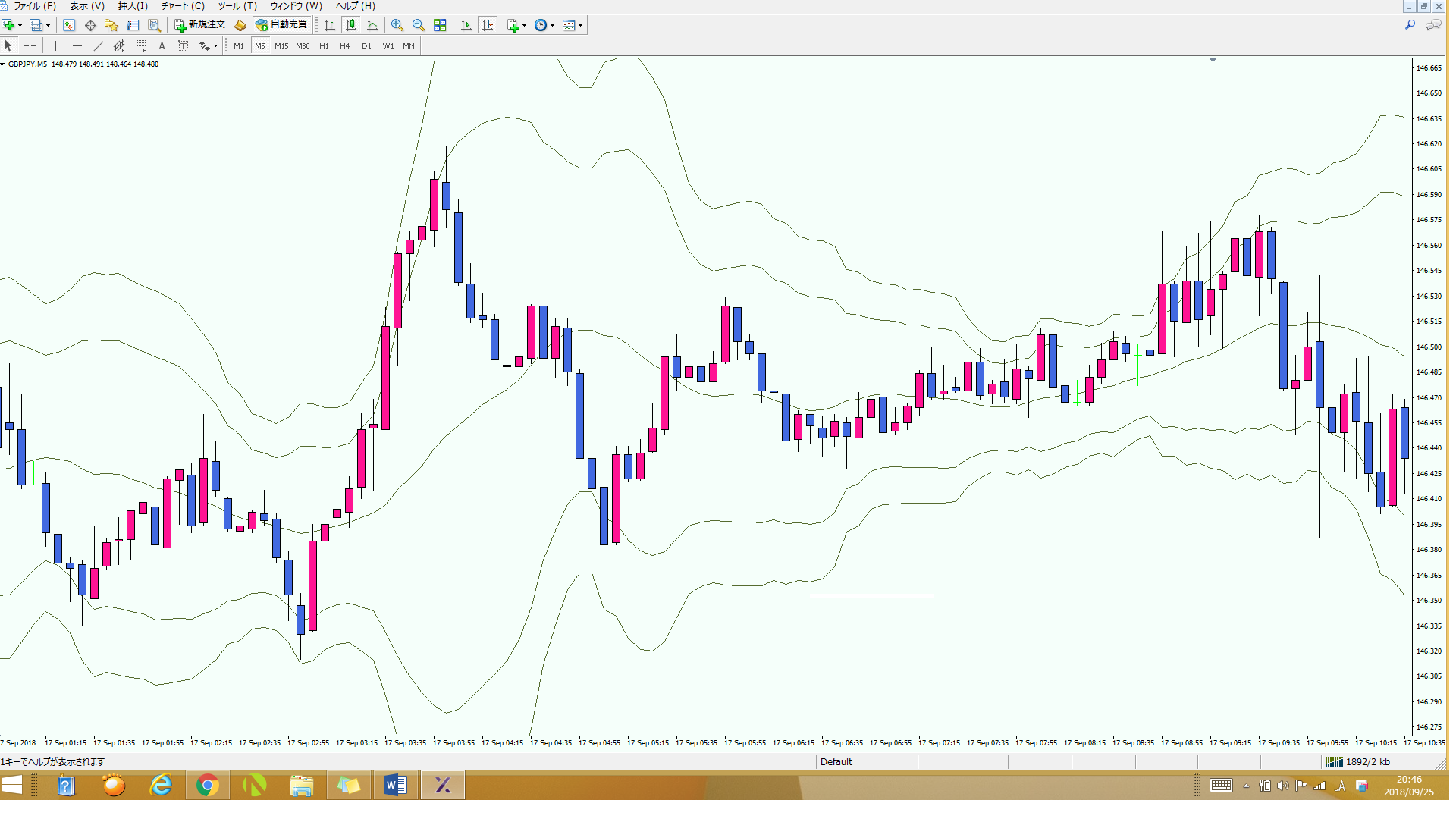1456x819 pixels.
Task: Open Word from the taskbar
Action: [395, 786]
